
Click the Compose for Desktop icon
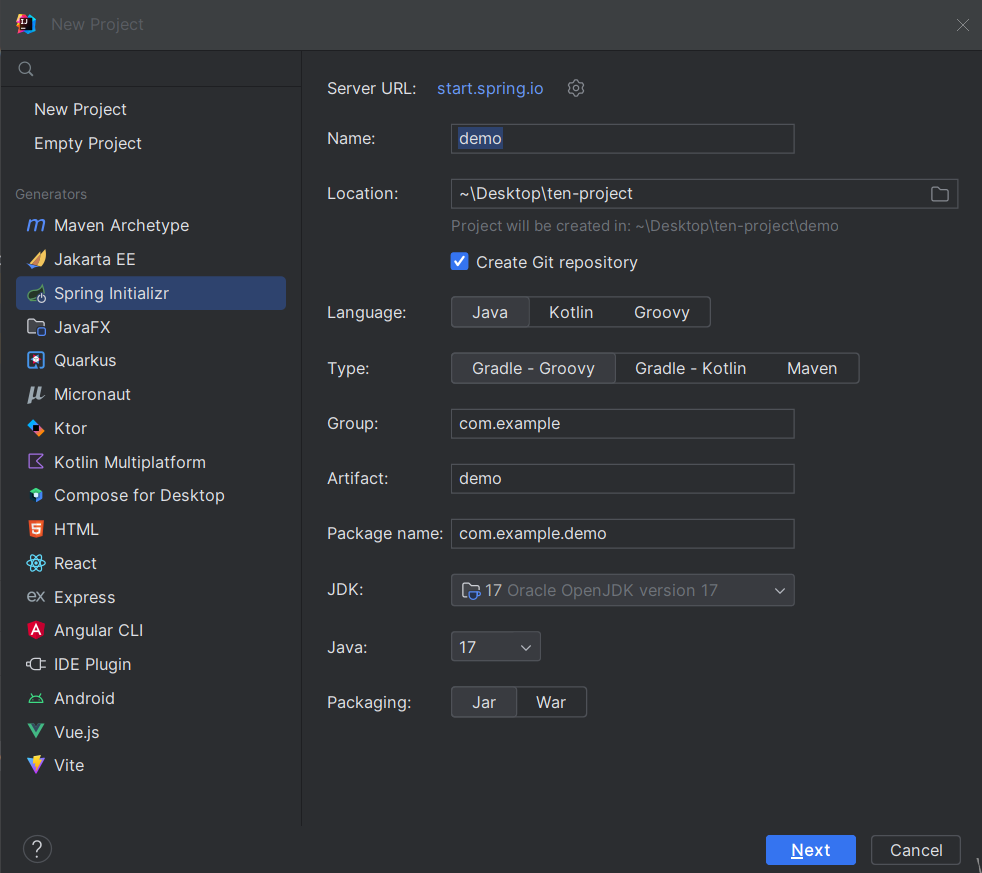36,495
